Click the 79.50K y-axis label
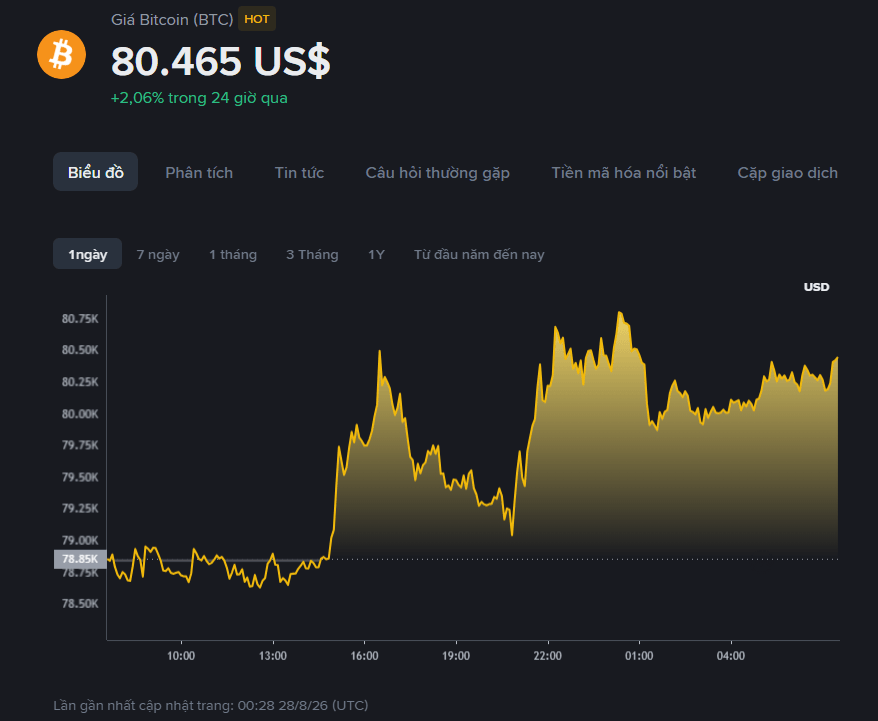This screenshot has height=721, width=878. coord(80,477)
